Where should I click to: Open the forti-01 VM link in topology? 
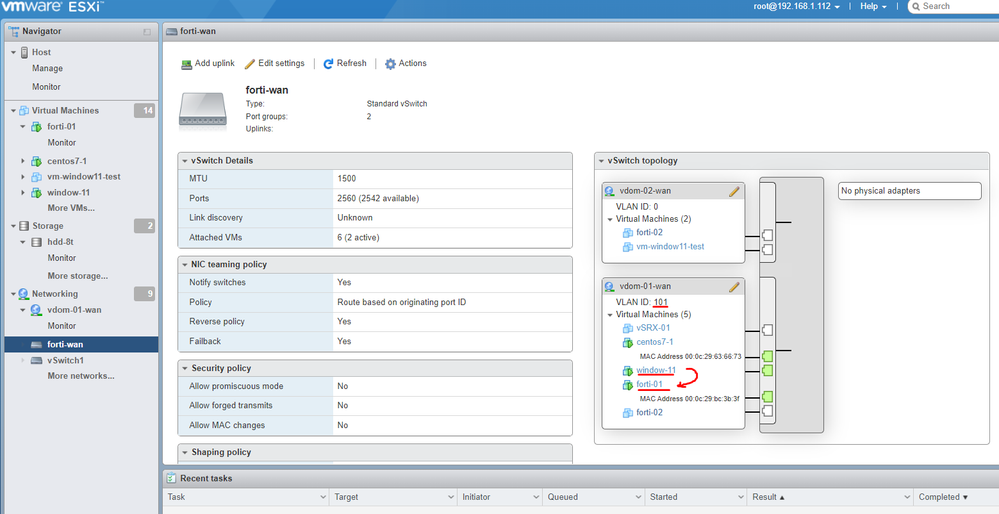click(650, 385)
